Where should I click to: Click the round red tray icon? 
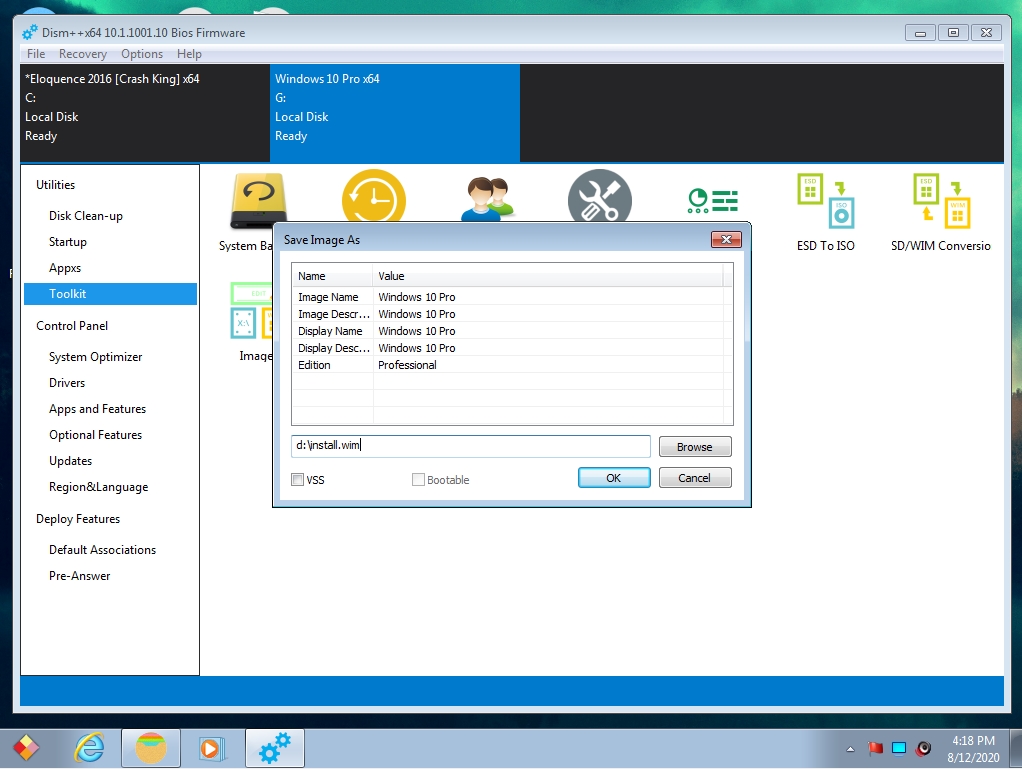click(923, 748)
